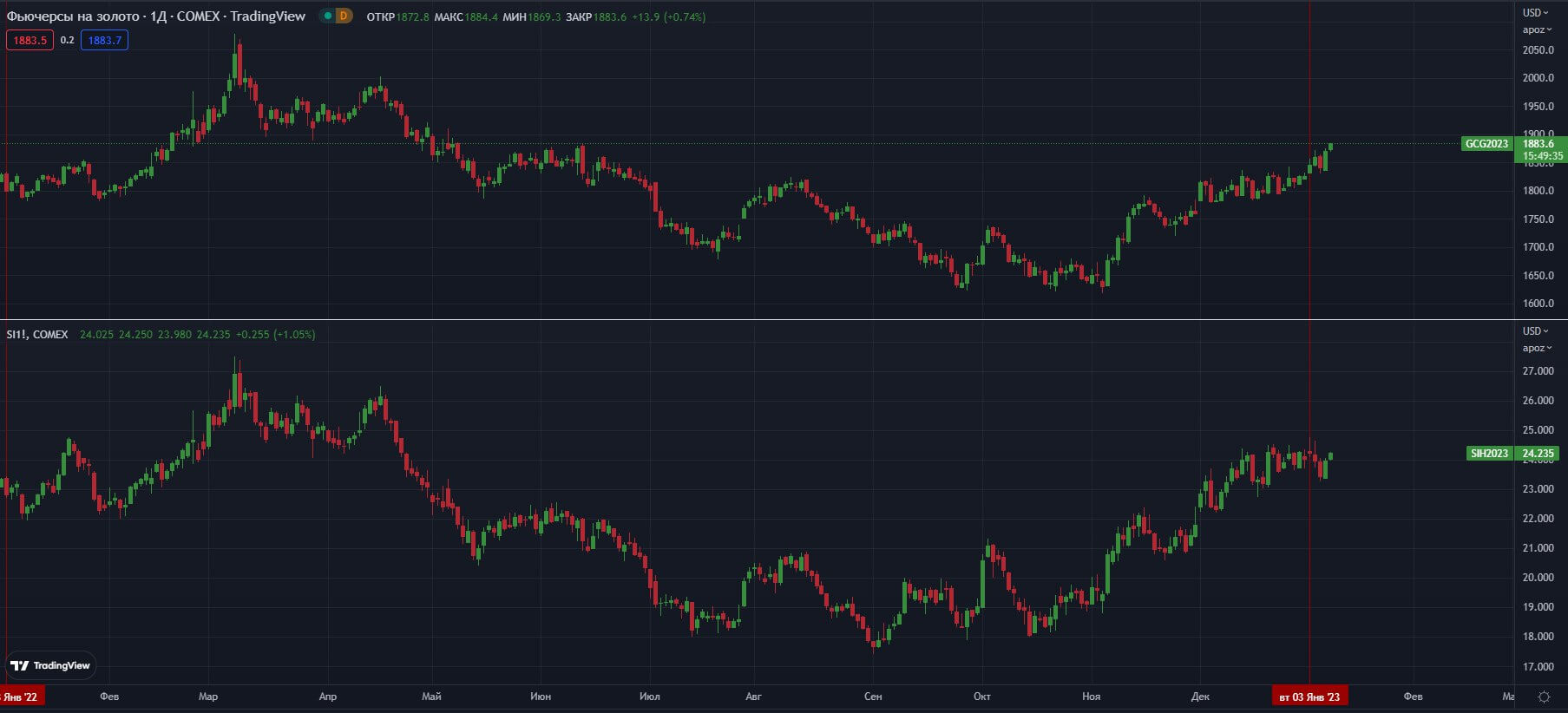
Task: Click the silver high value 24.250
Action: coord(135,334)
